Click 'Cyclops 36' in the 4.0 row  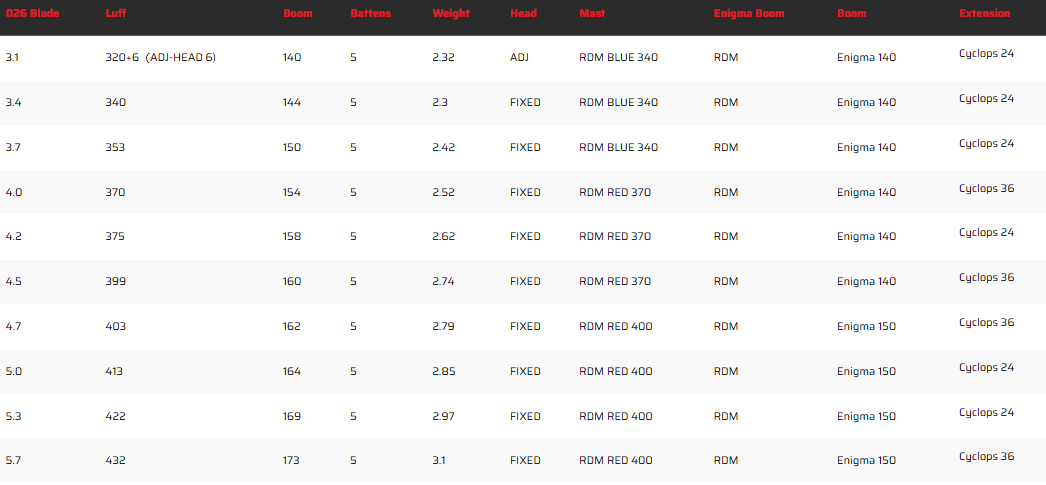tap(987, 189)
